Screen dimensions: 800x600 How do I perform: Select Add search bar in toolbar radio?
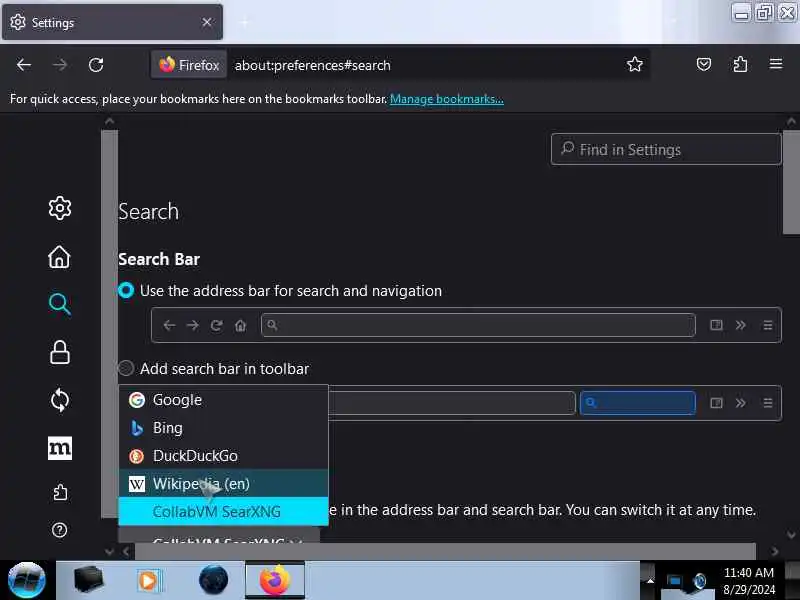point(126,368)
